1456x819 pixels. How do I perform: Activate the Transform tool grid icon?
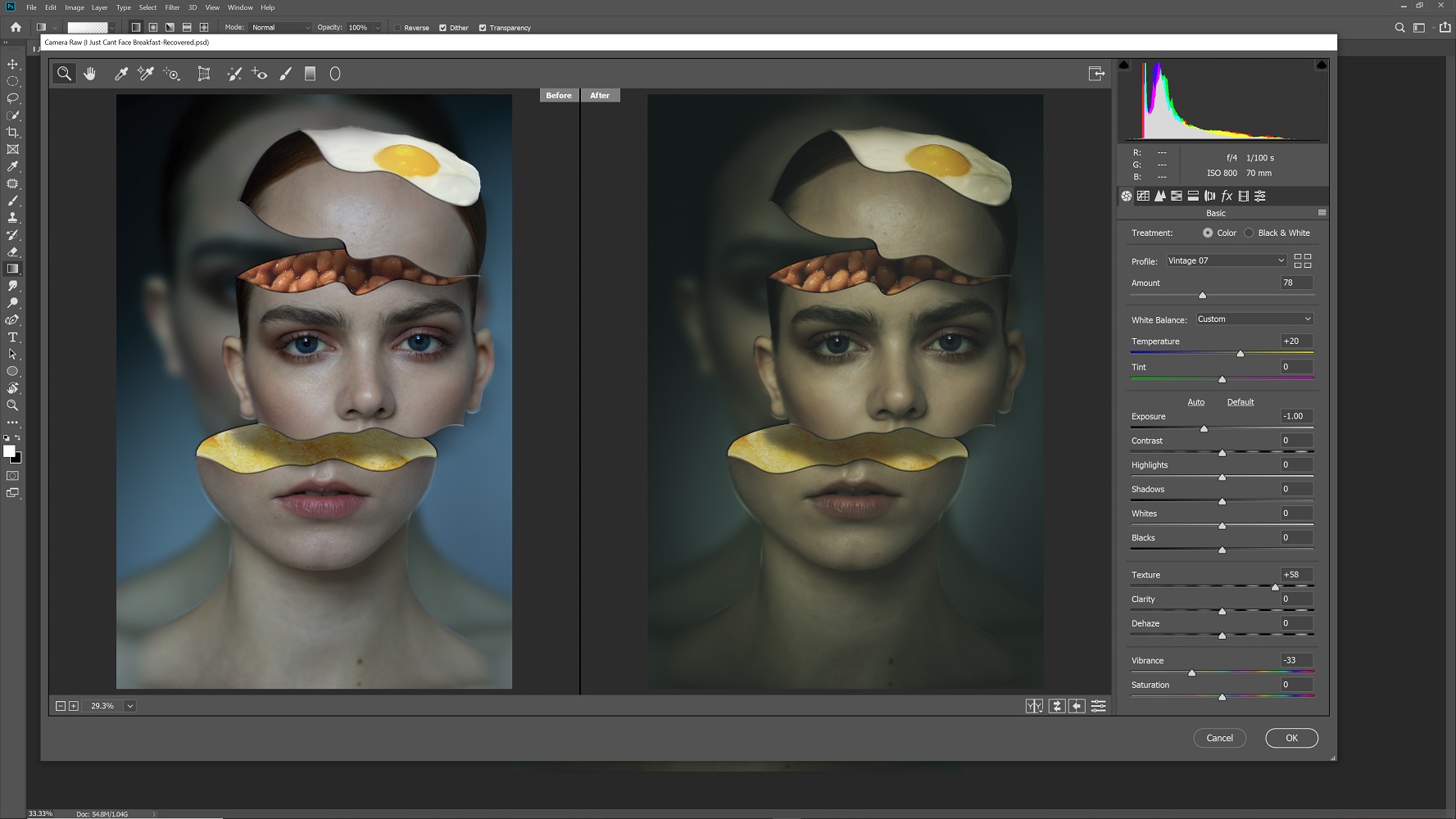(x=204, y=74)
